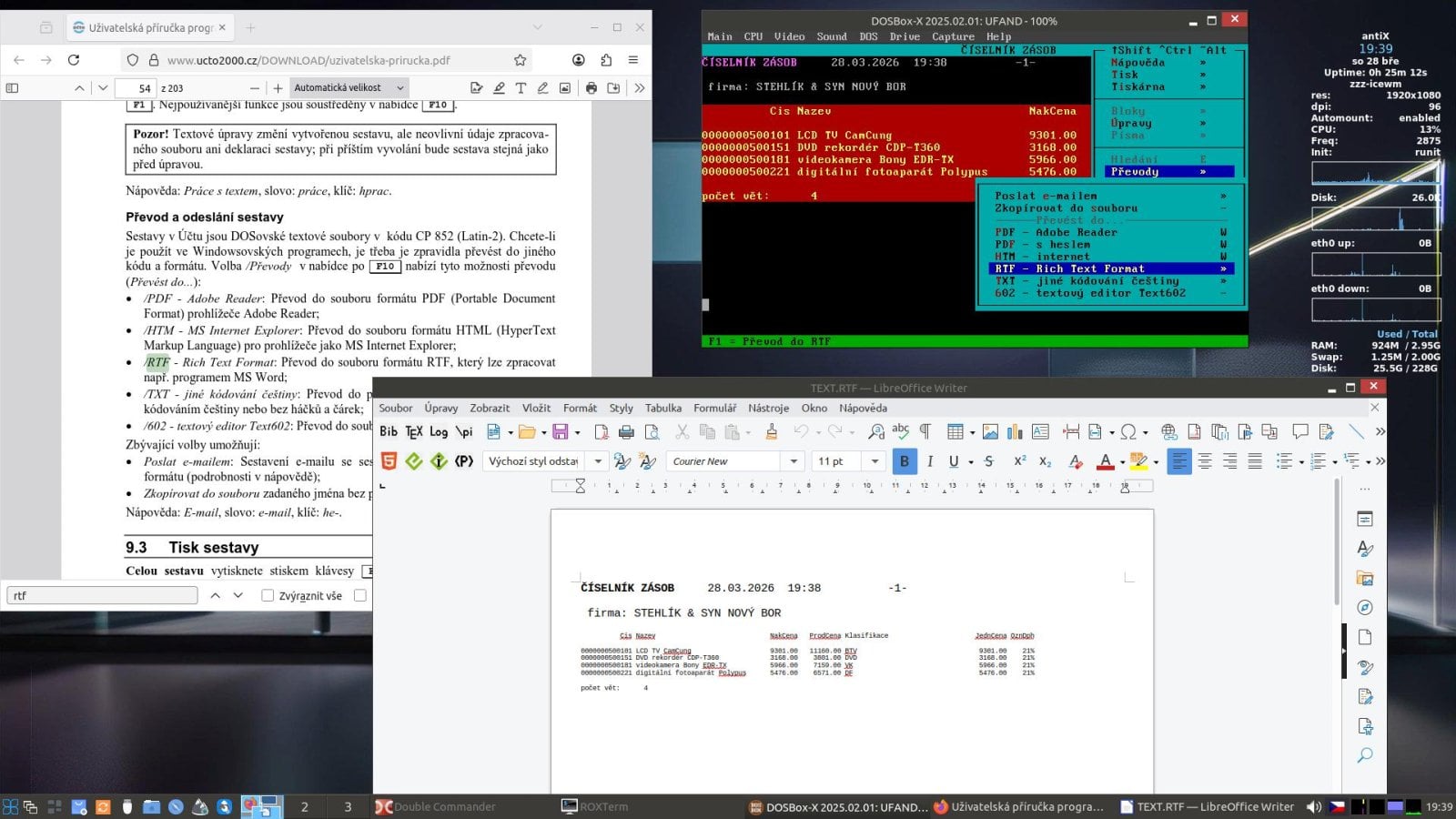Clone formatting paintbrush in Writer

(x=772, y=431)
